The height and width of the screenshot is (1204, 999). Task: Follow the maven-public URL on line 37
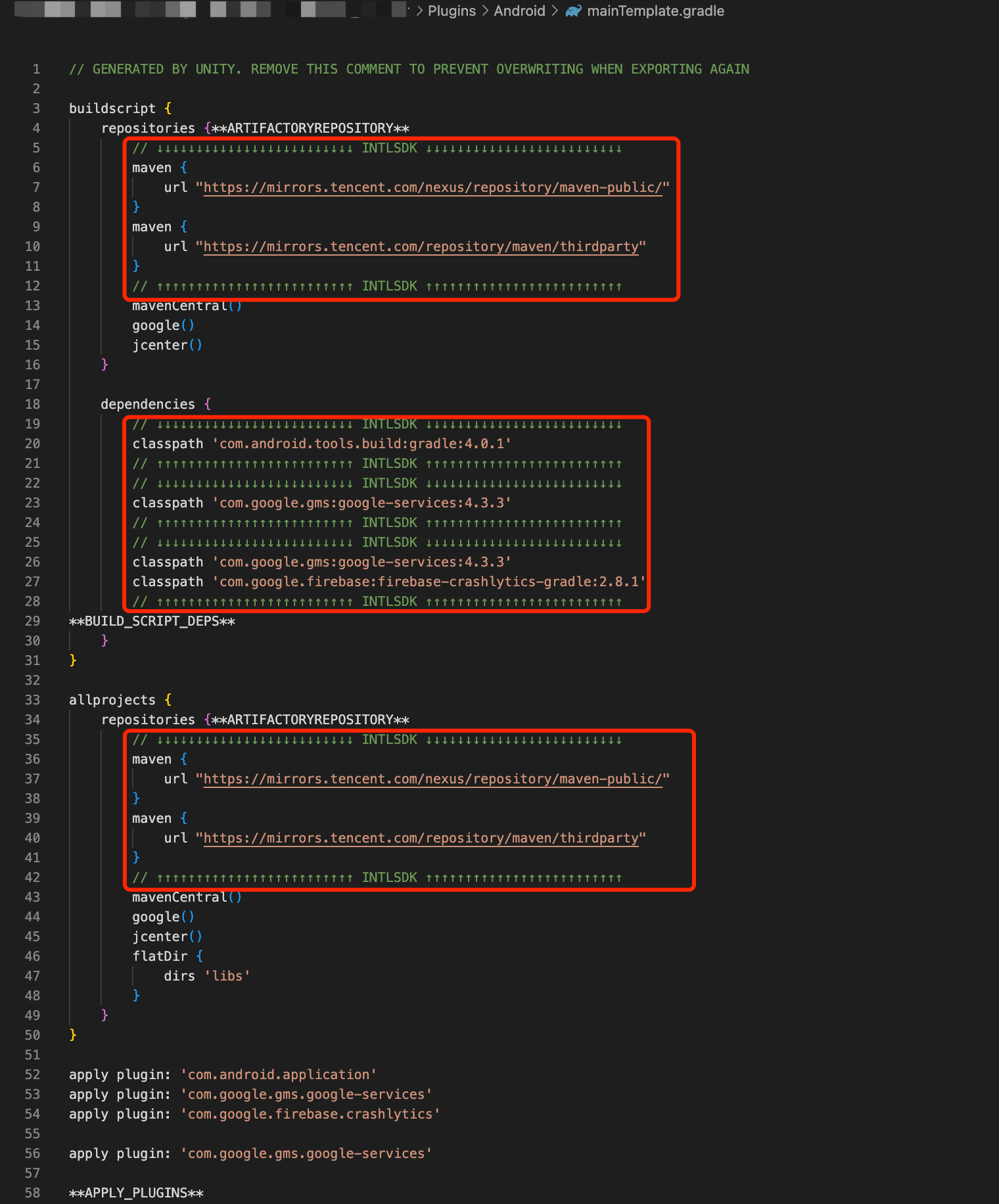click(x=432, y=779)
